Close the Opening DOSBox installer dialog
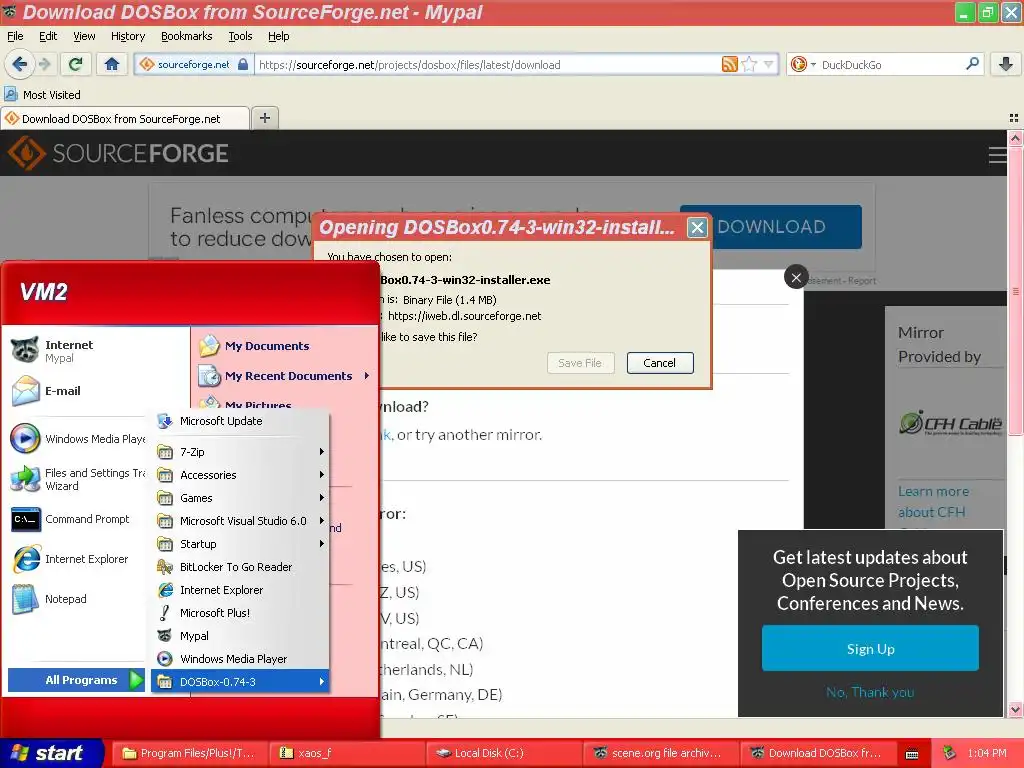1024x768 pixels. tap(697, 227)
